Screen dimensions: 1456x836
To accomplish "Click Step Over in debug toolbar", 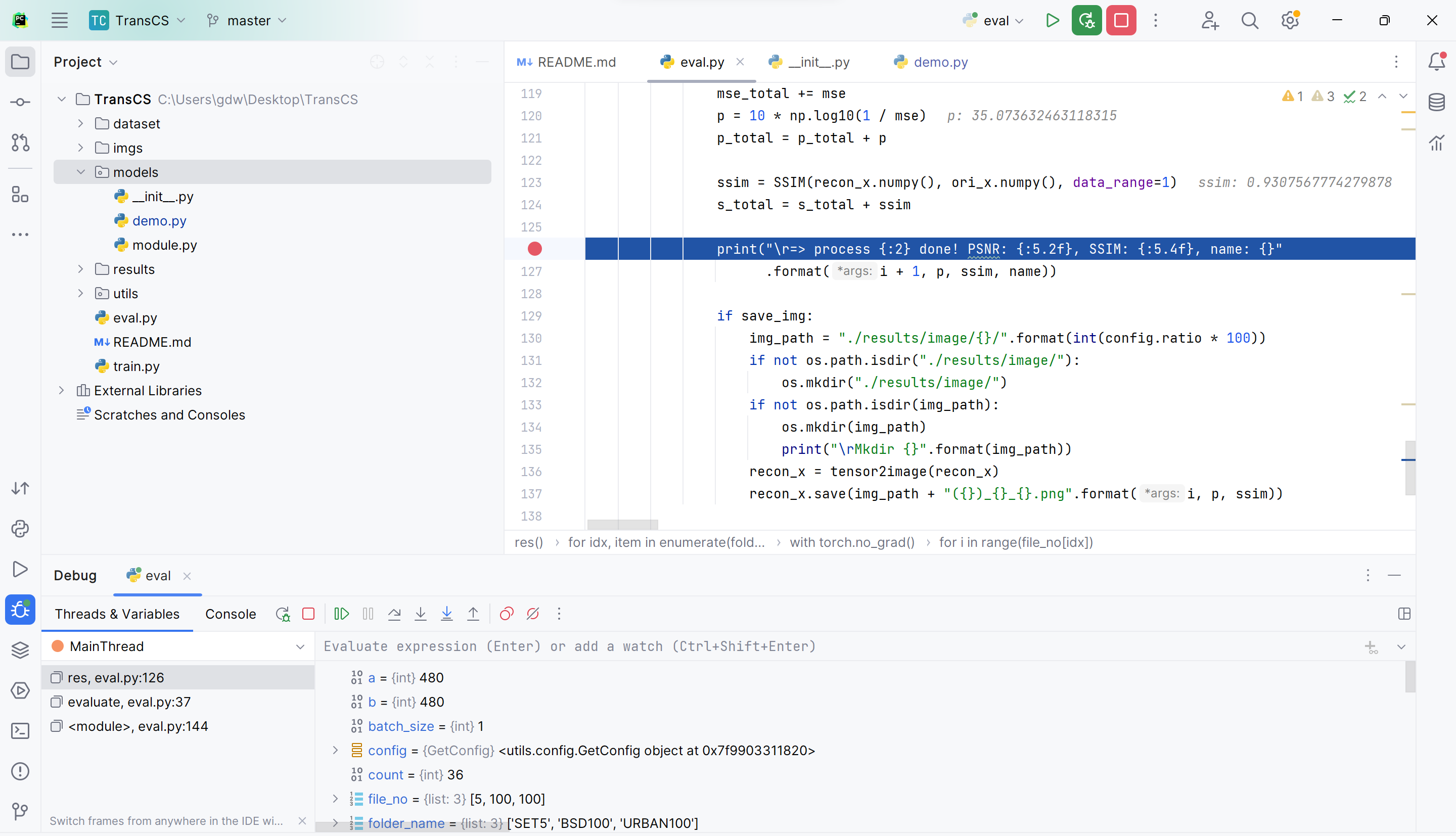I will tap(394, 614).
